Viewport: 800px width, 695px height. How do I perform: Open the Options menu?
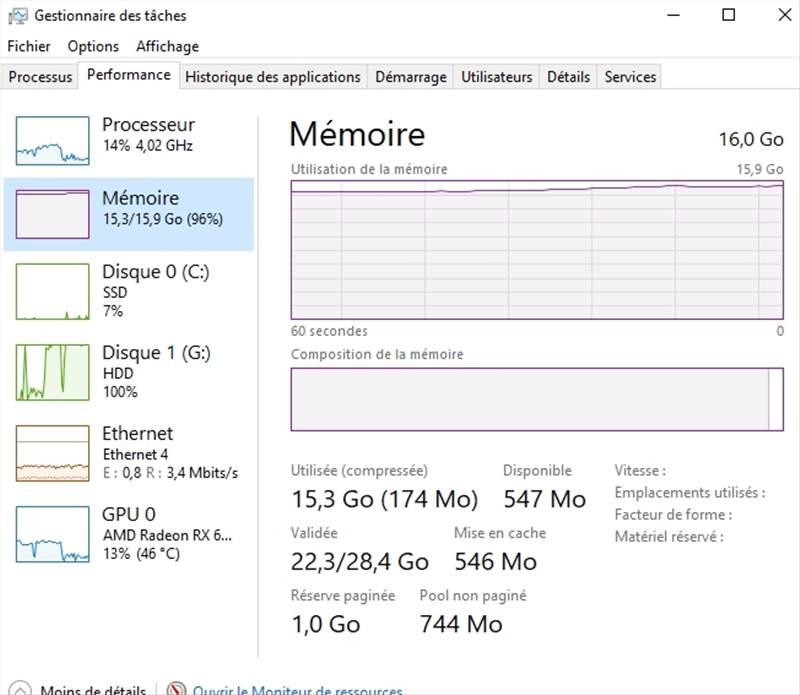coord(93,46)
